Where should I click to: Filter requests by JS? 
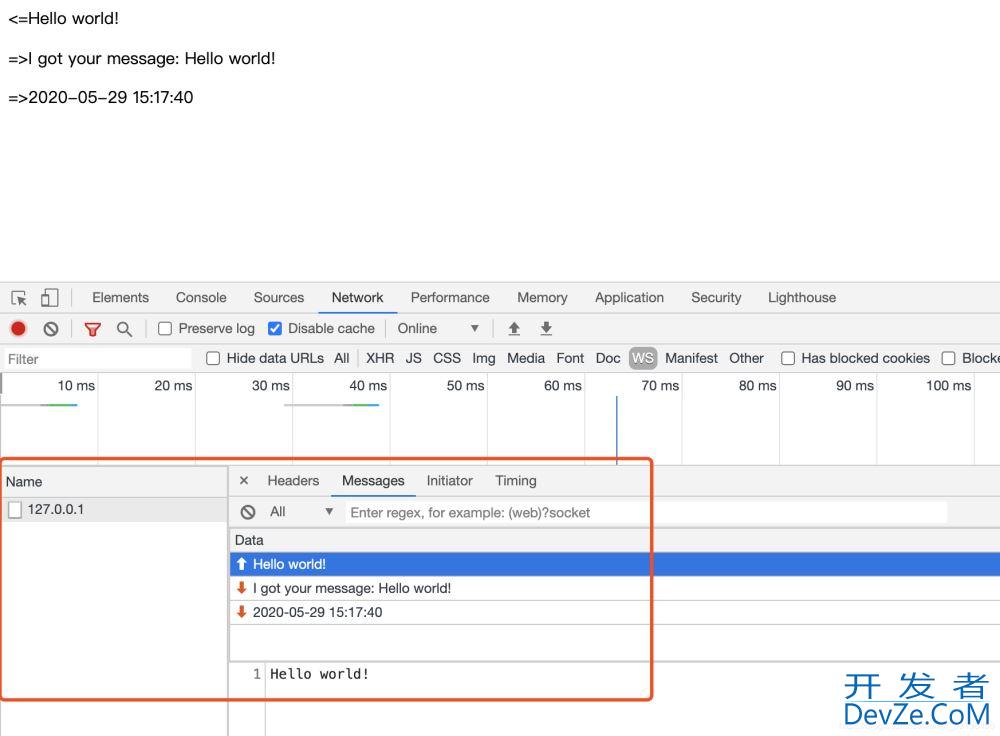click(x=413, y=358)
